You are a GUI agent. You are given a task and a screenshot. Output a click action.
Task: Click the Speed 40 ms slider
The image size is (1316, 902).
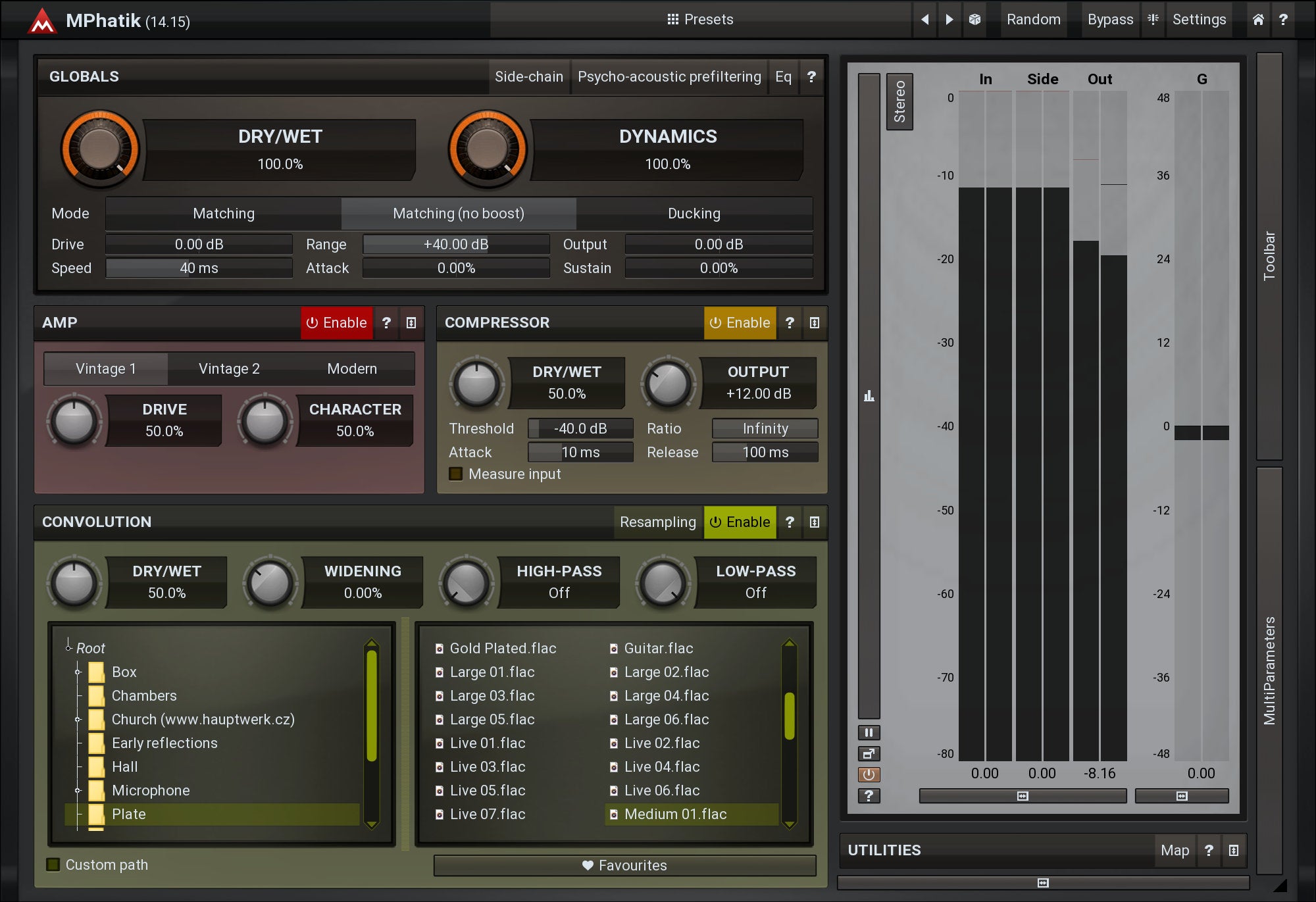pos(199,268)
